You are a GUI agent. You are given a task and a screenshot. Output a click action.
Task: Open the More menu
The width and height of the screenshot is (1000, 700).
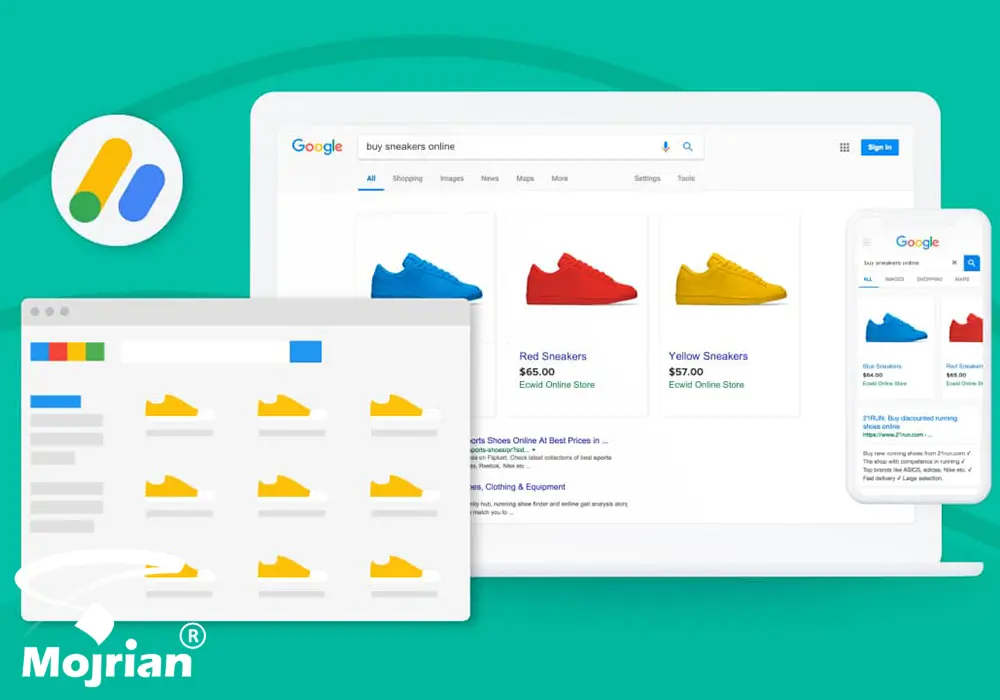[x=559, y=179]
